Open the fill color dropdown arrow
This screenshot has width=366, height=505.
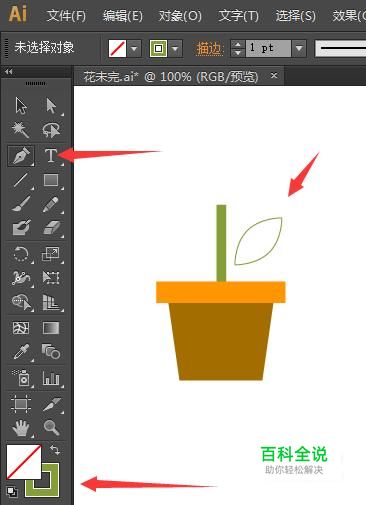point(134,49)
